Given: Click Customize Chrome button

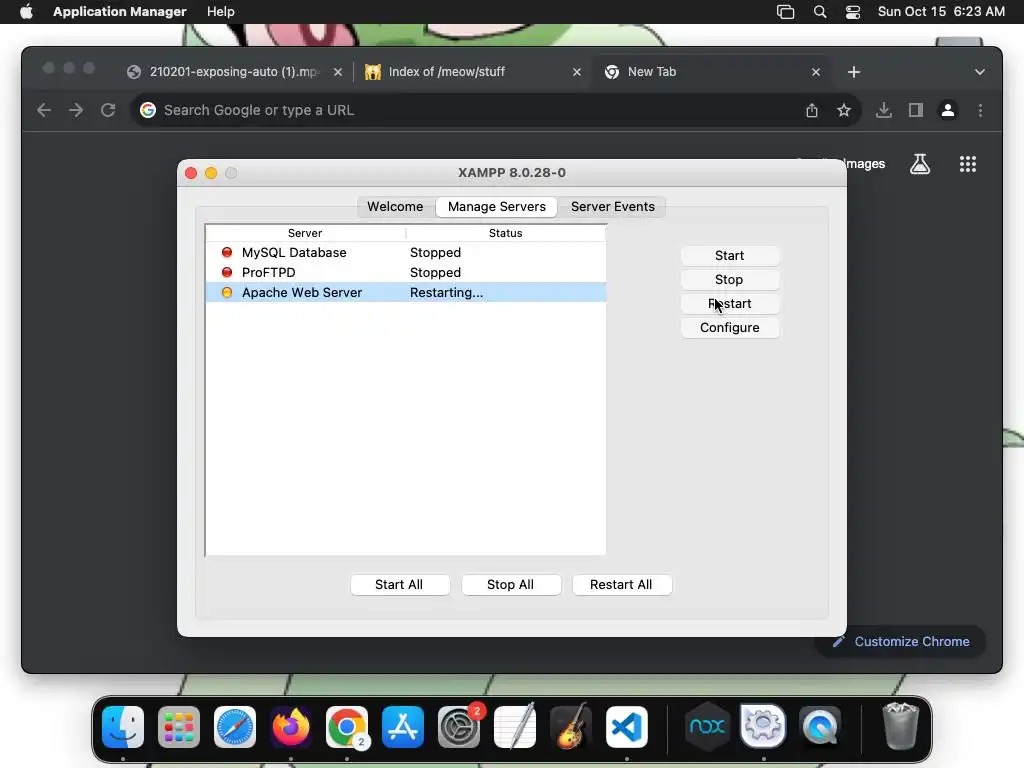Looking at the screenshot, I should pos(901,641).
